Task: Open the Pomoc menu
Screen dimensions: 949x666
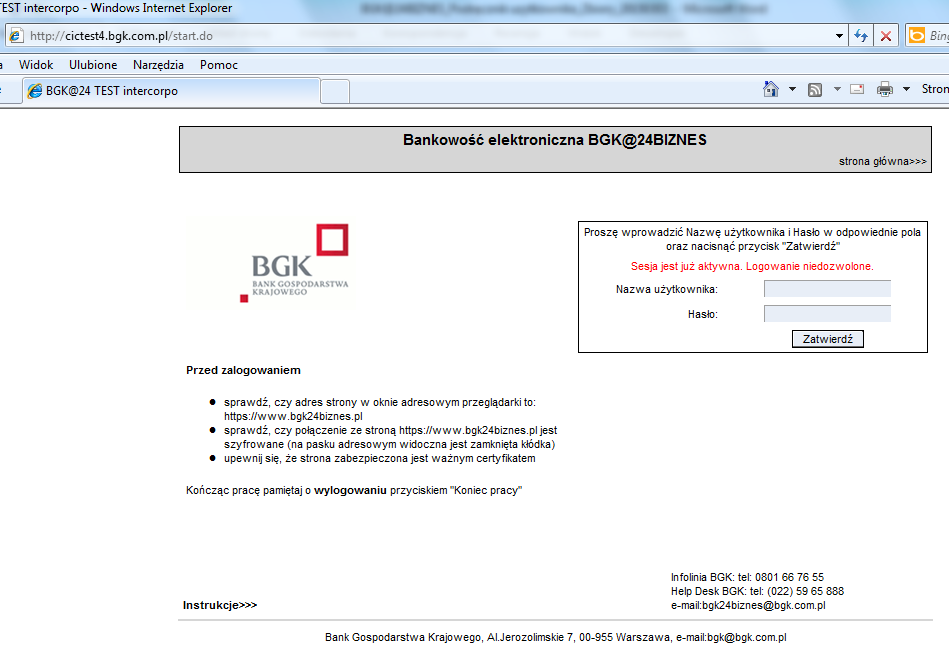Action: pyautogui.click(x=218, y=65)
